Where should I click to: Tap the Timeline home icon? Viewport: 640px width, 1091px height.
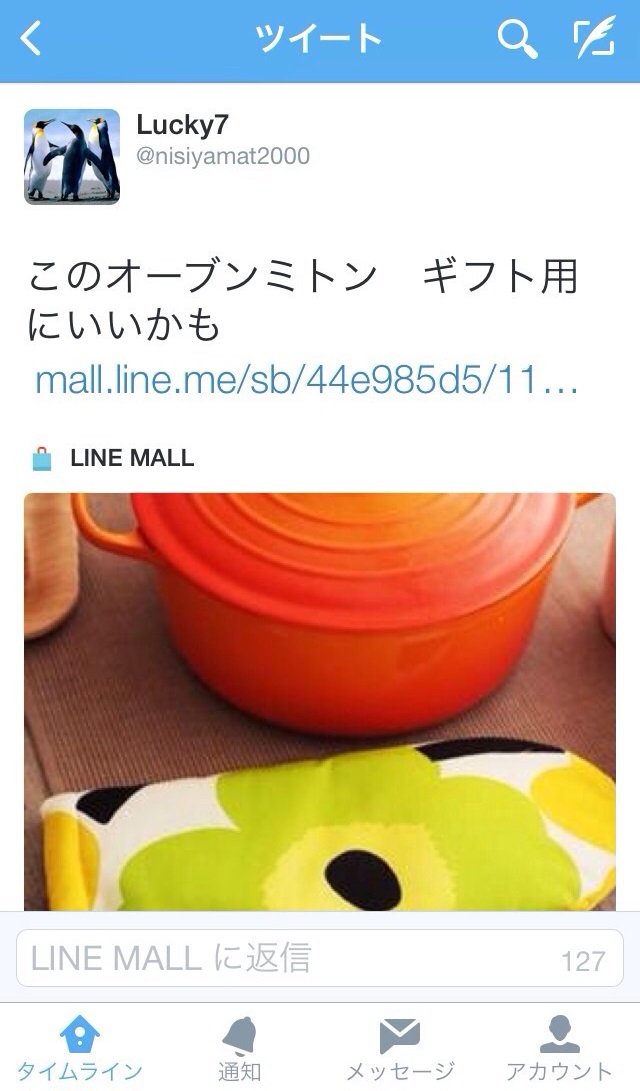[79, 1035]
